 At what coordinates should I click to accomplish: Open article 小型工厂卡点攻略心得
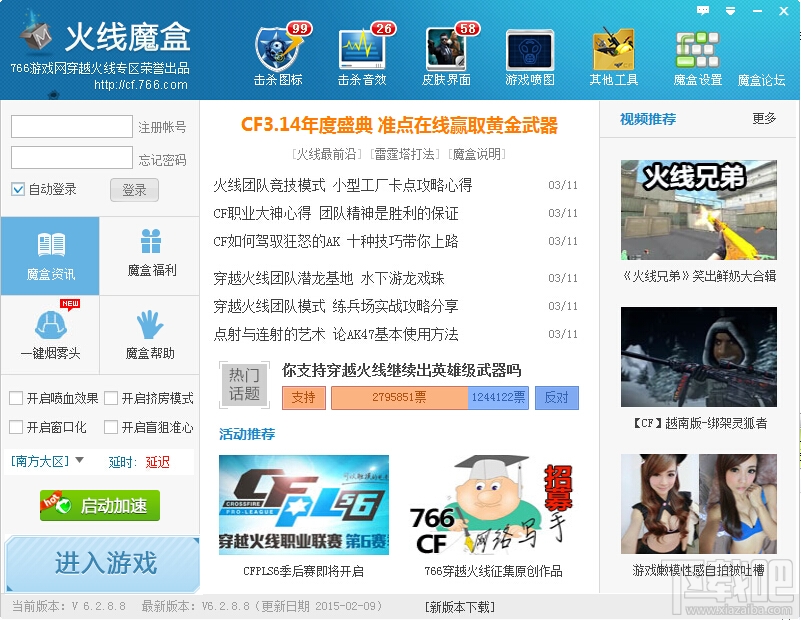342,185
